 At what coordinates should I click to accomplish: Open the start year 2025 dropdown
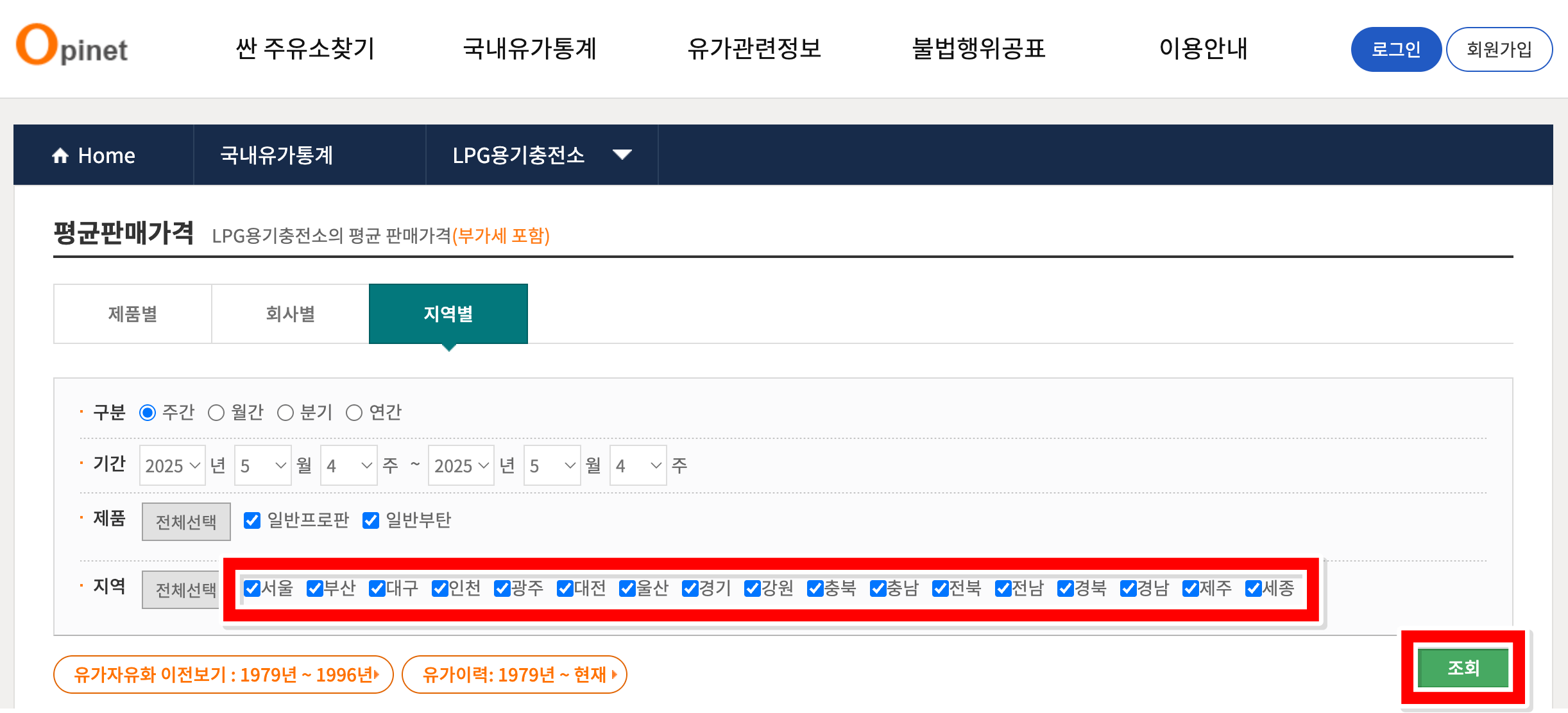173,465
